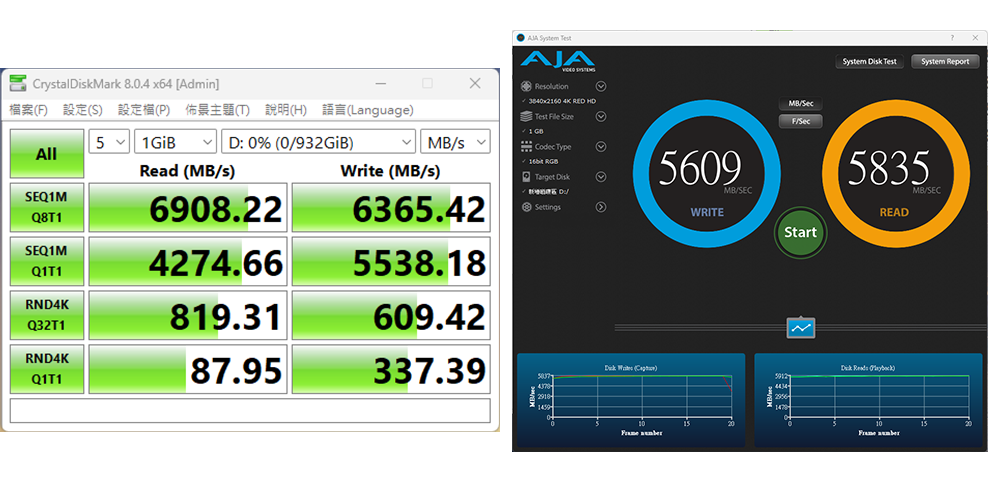This screenshot has height=500, width=1000.
Task: Open the 設定(S) menu
Action: tap(82, 110)
